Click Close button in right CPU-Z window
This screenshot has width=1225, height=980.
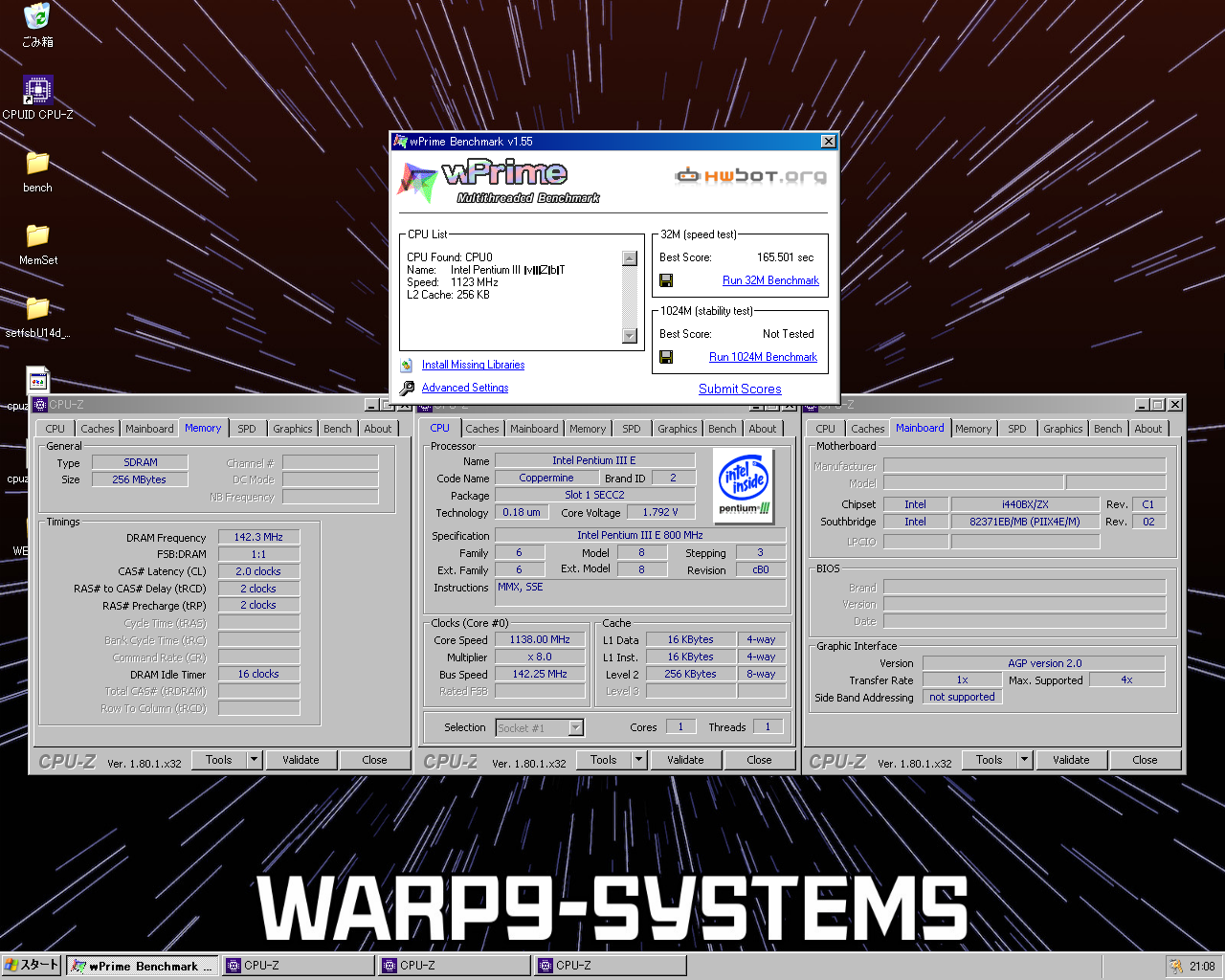click(x=1145, y=760)
